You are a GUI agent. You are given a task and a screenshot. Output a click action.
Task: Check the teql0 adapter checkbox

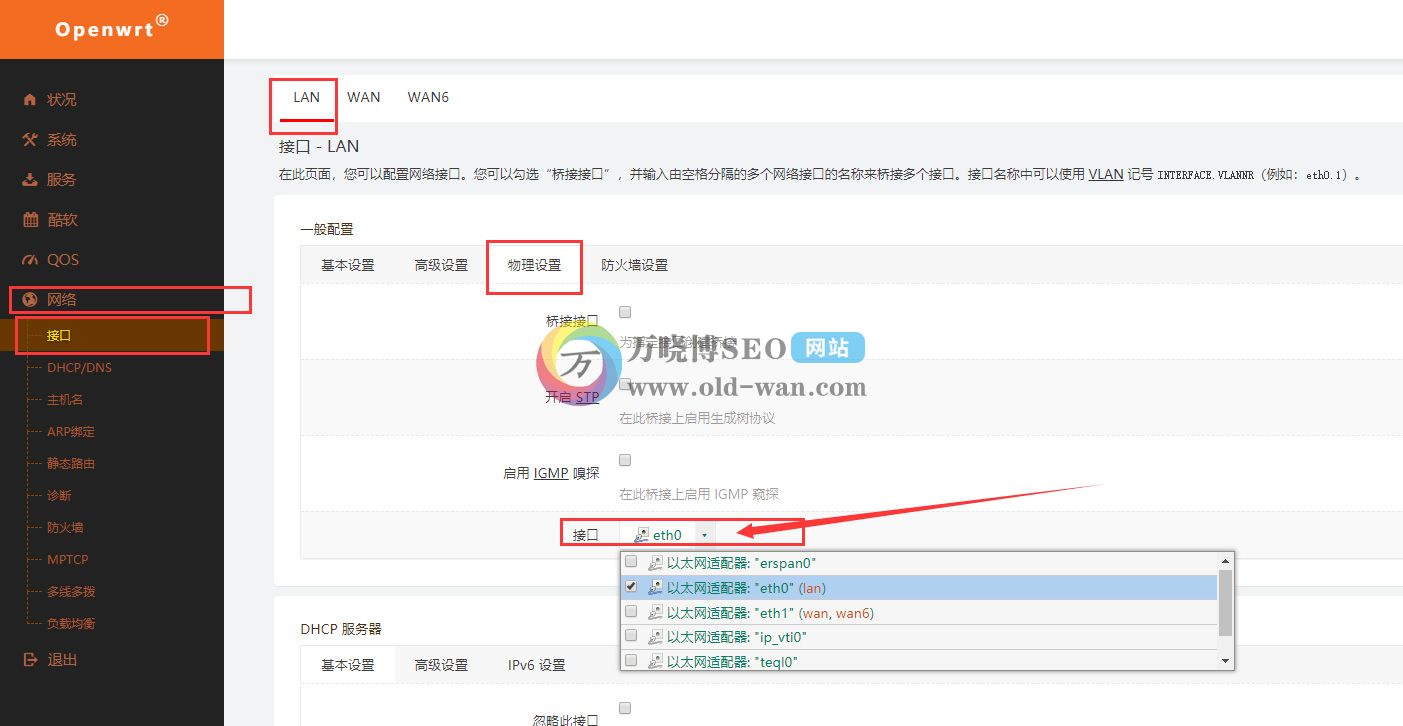(631, 659)
